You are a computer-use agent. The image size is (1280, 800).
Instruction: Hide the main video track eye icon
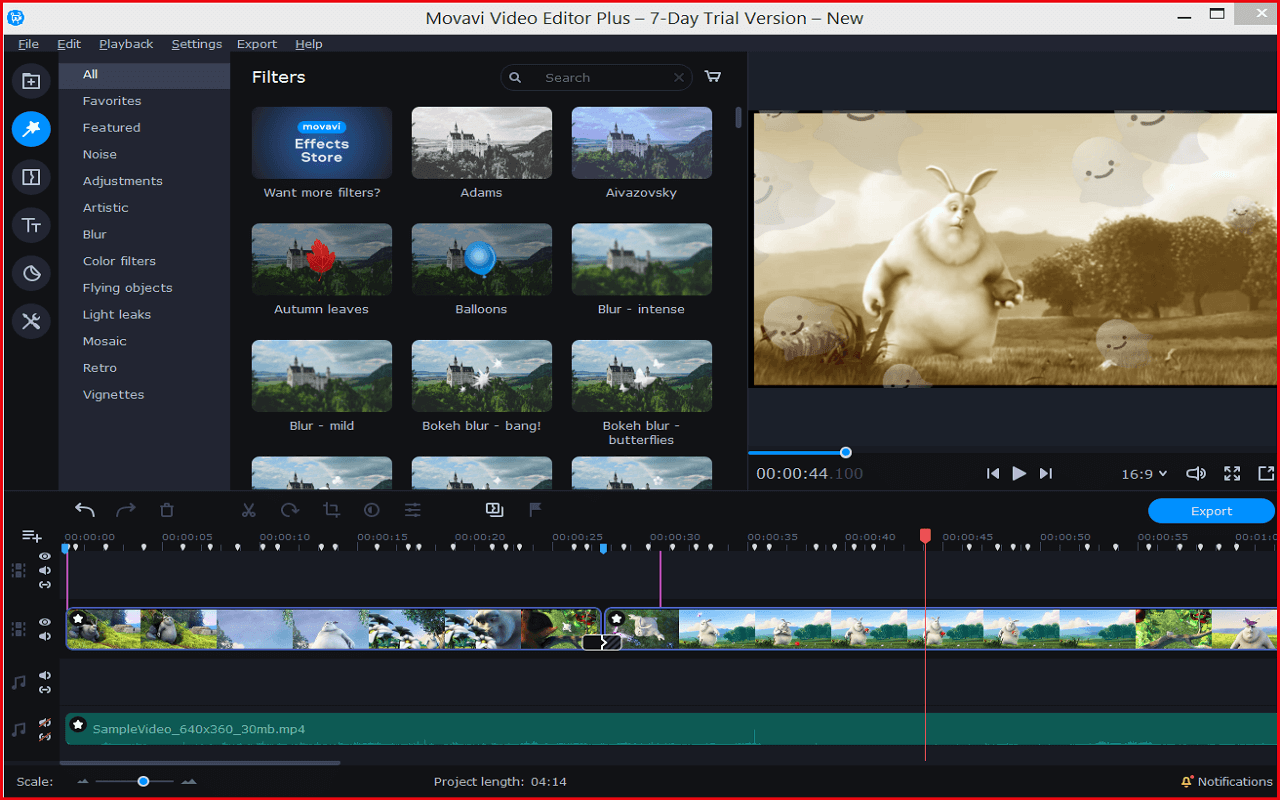click(x=45, y=622)
